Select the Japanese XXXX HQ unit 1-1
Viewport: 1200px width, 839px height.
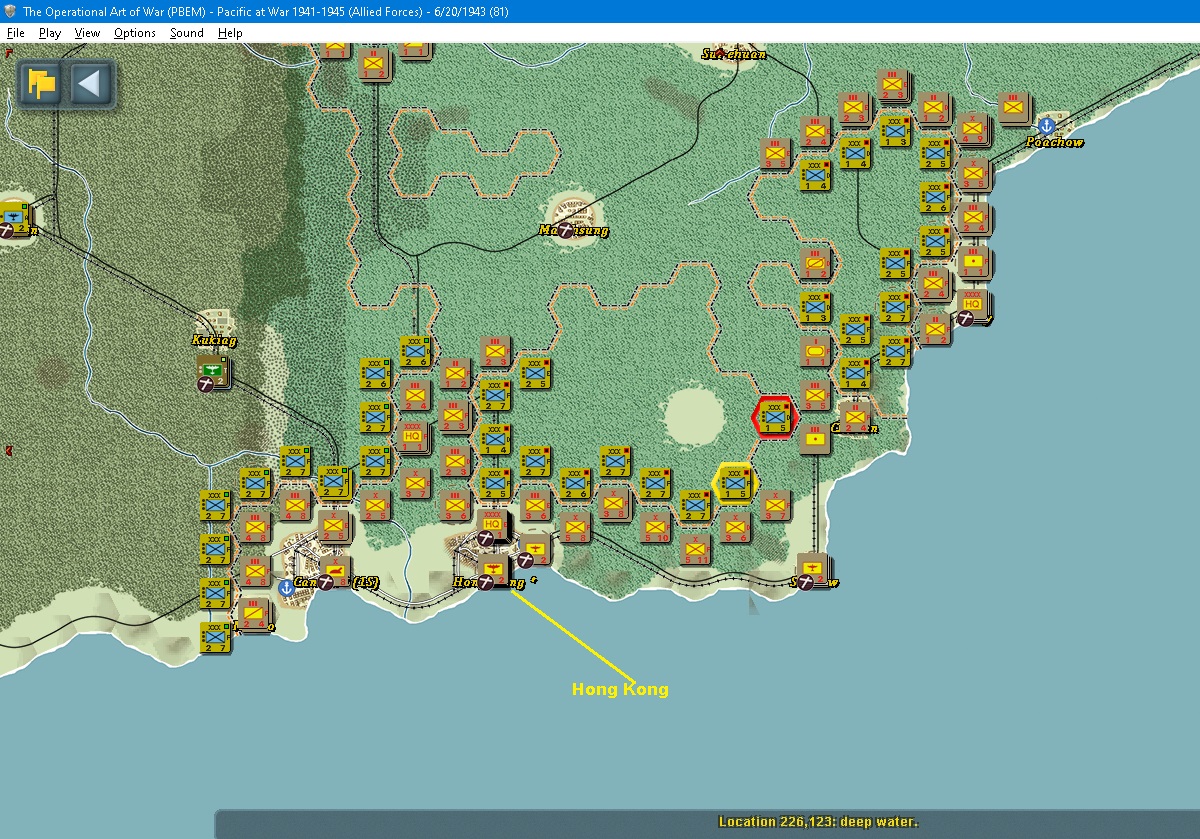413,436
